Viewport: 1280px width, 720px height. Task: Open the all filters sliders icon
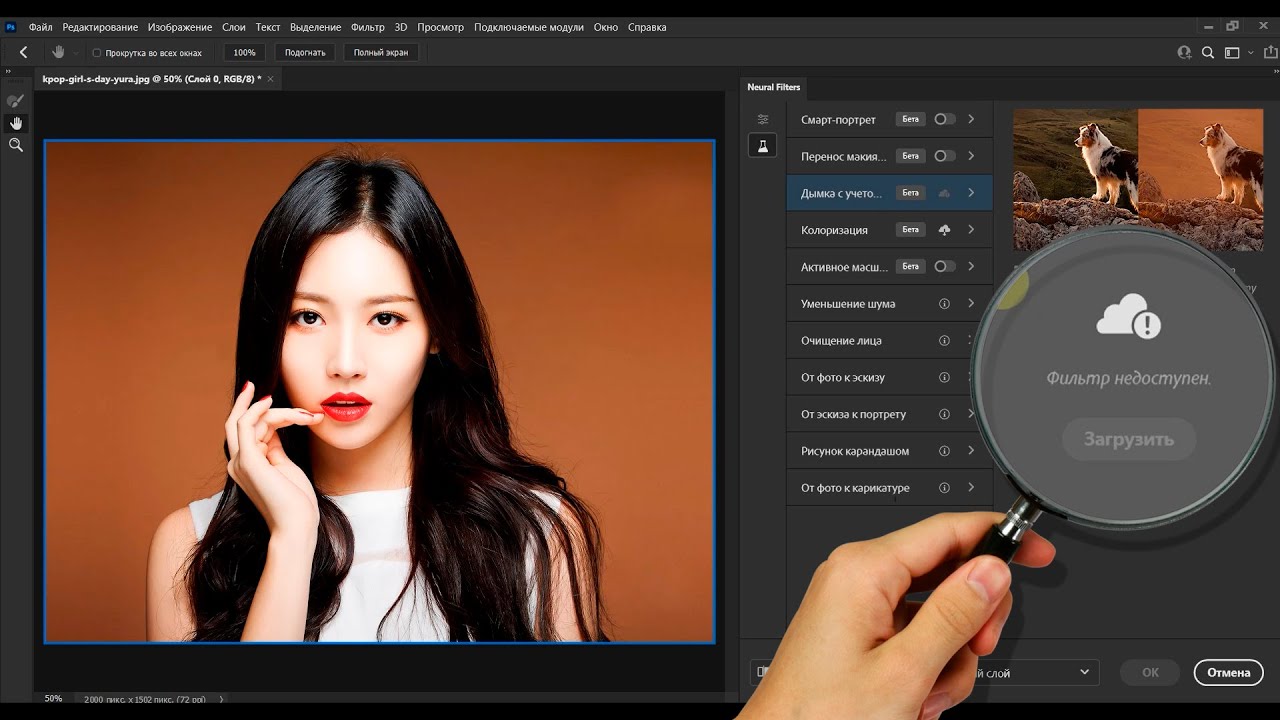(763, 119)
